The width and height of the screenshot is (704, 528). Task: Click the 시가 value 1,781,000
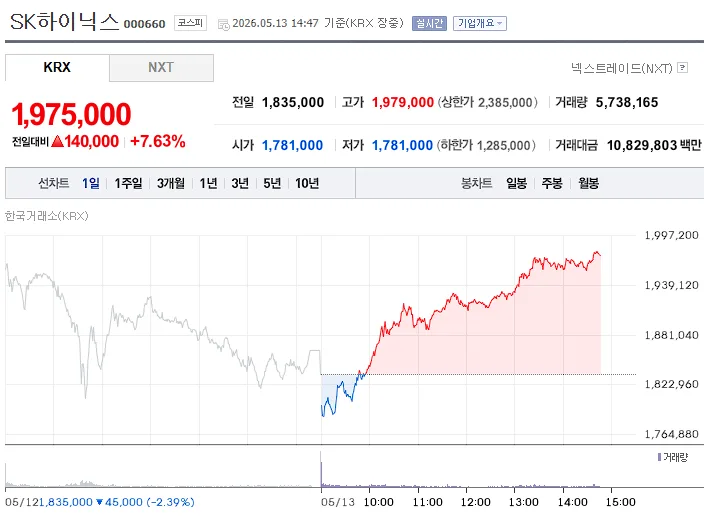[292, 145]
